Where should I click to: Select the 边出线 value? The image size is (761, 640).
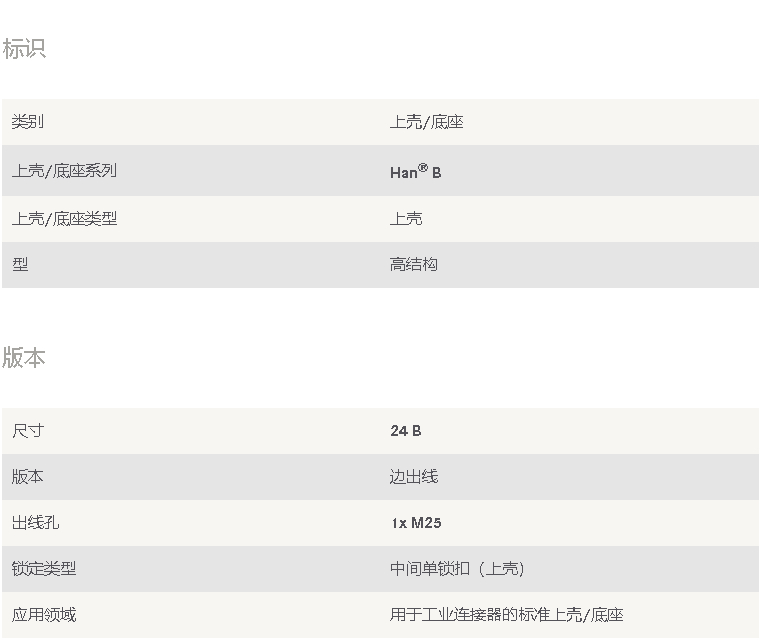click(x=414, y=477)
